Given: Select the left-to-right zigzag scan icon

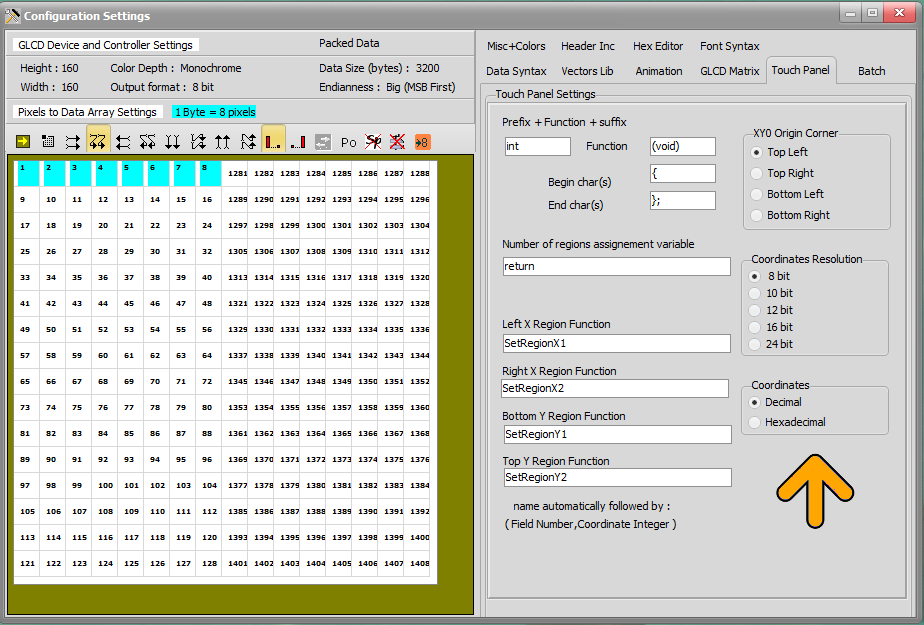Looking at the screenshot, I should coord(98,141).
